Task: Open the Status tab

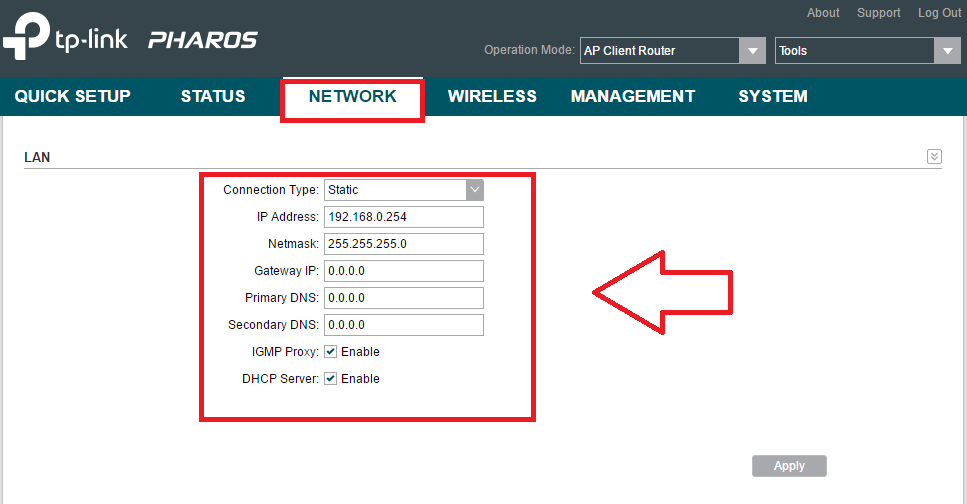Action: tap(213, 97)
